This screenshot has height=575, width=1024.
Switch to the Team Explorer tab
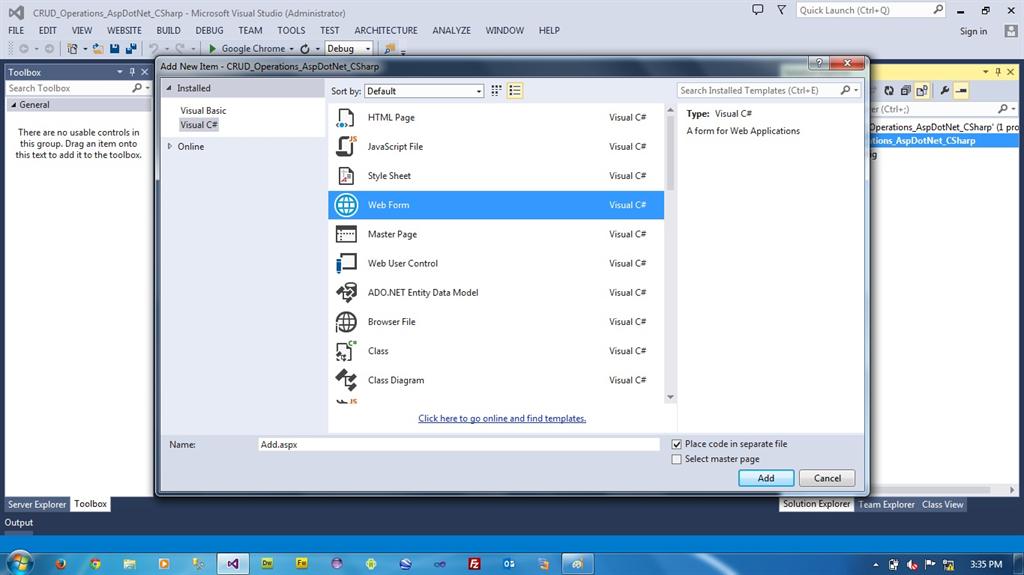886,504
